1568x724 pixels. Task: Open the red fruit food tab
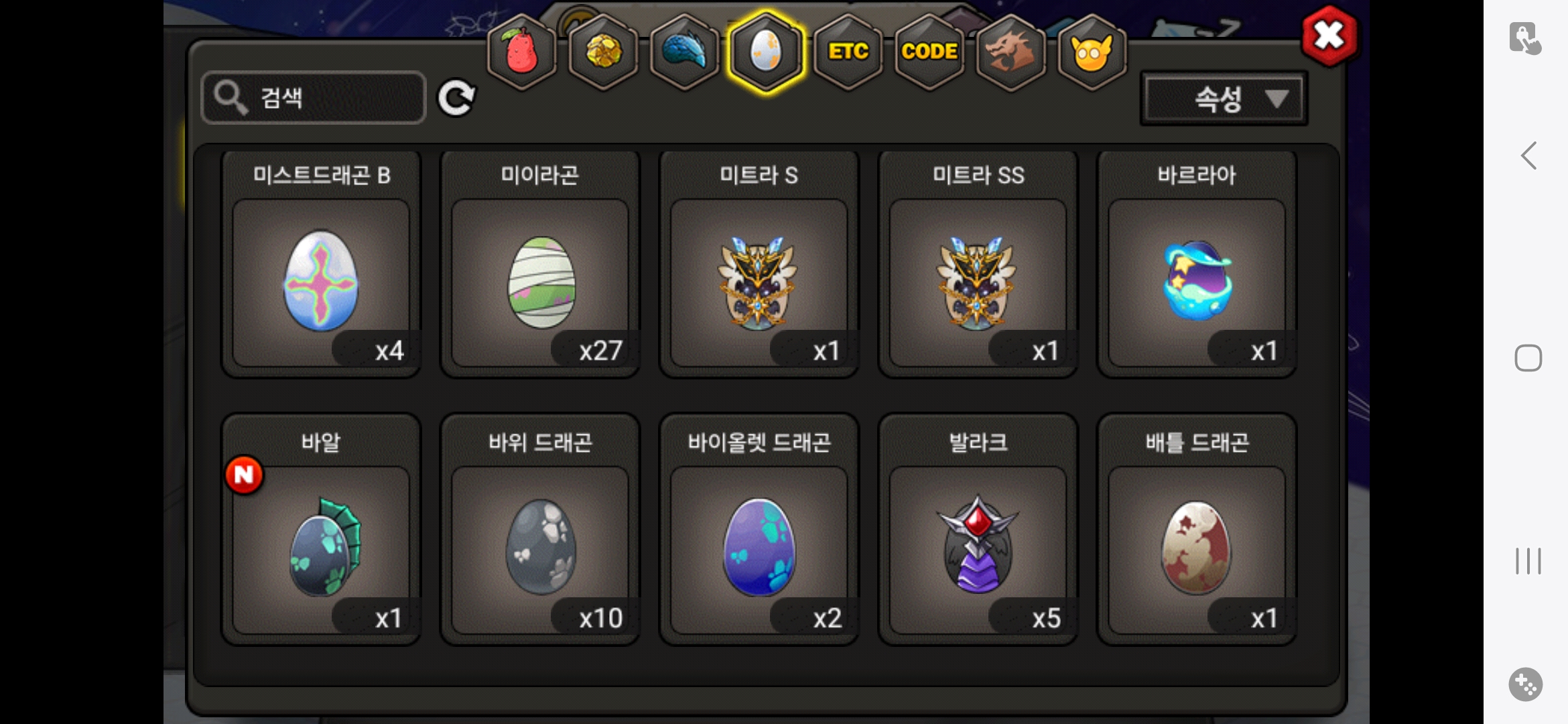click(x=521, y=52)
